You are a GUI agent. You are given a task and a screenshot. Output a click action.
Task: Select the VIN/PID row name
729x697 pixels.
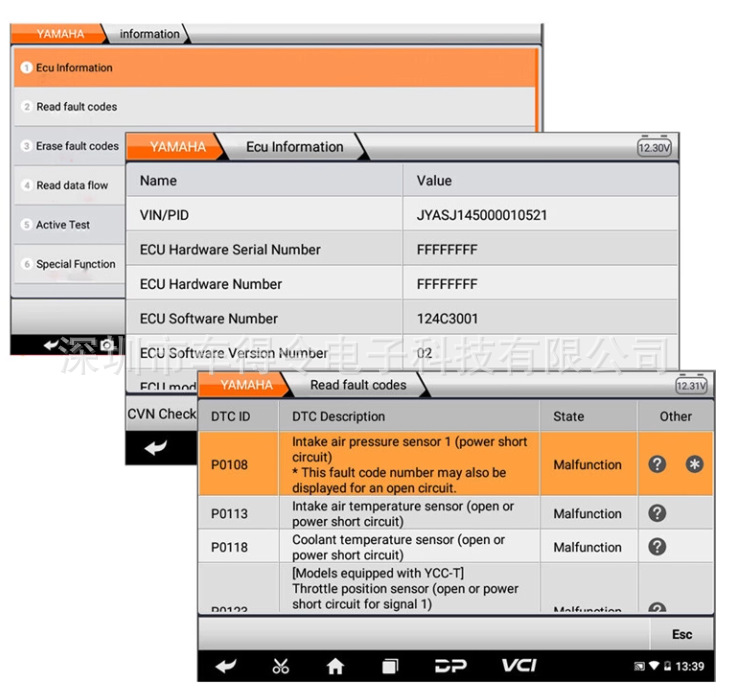pos(164,215)
